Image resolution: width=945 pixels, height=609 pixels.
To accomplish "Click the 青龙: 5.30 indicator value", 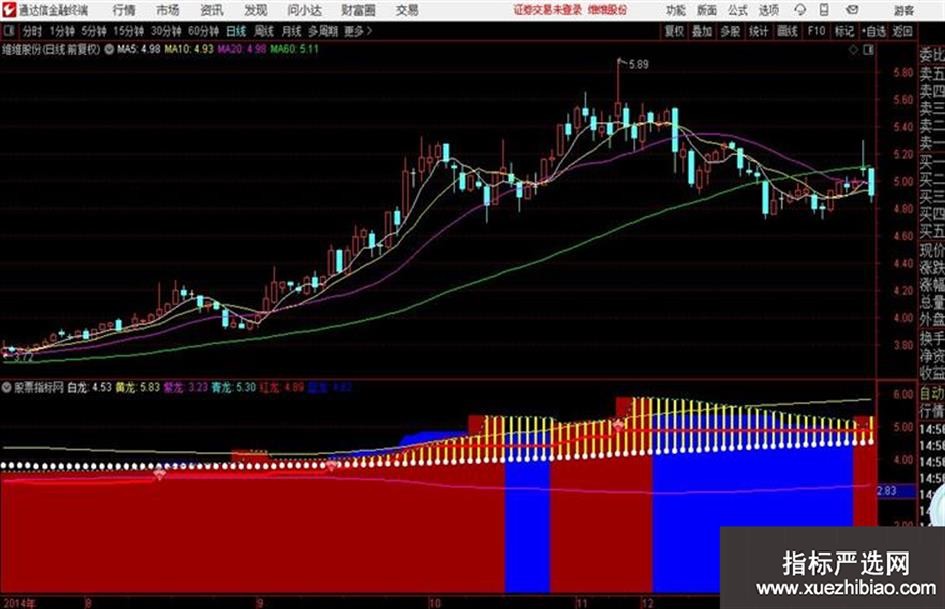I will click(x=233, y=388).
